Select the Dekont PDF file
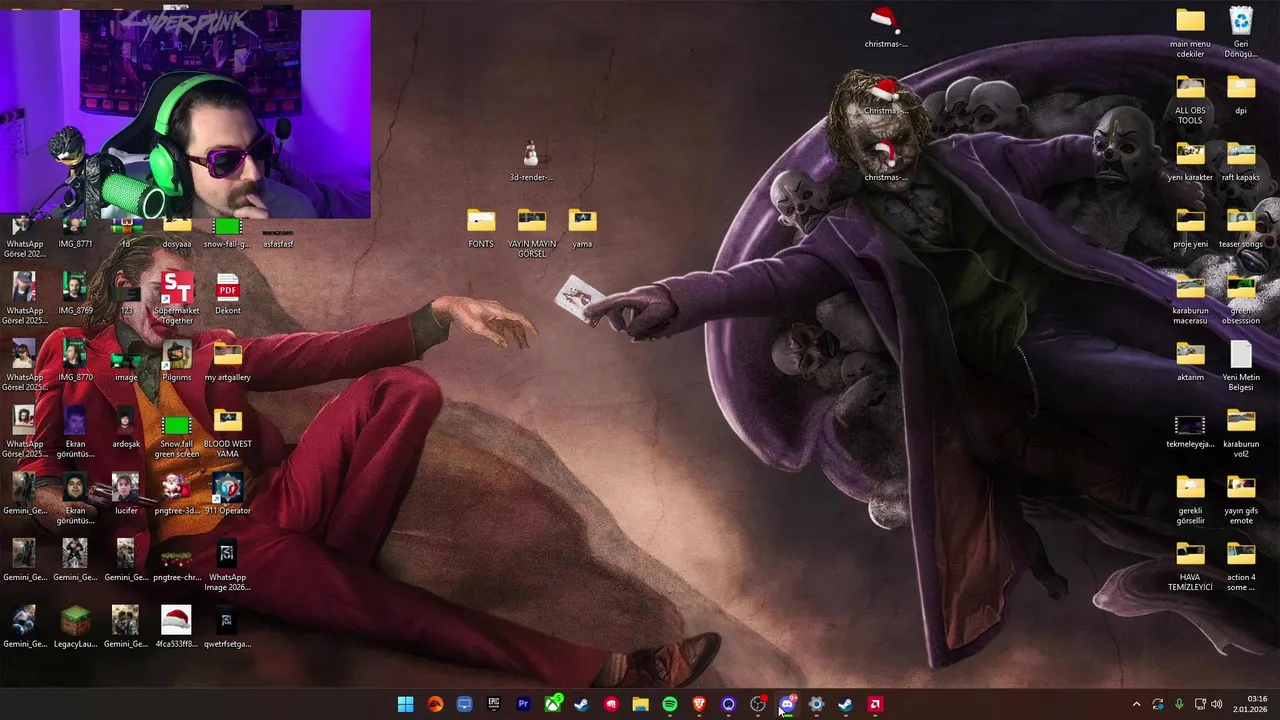 [227, 295]
